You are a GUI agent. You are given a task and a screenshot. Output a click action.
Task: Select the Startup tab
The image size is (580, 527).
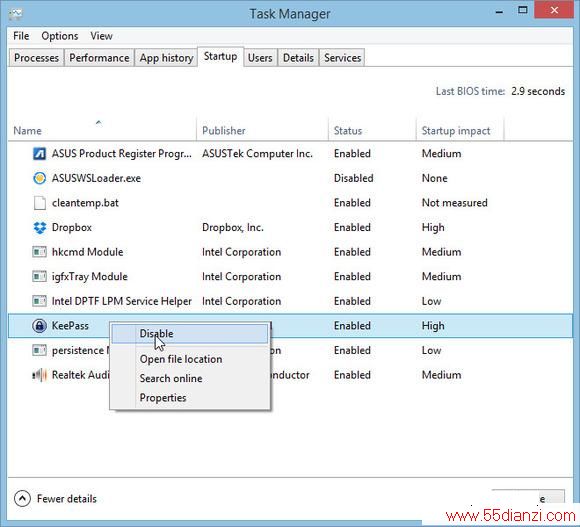tap(220, 57)
